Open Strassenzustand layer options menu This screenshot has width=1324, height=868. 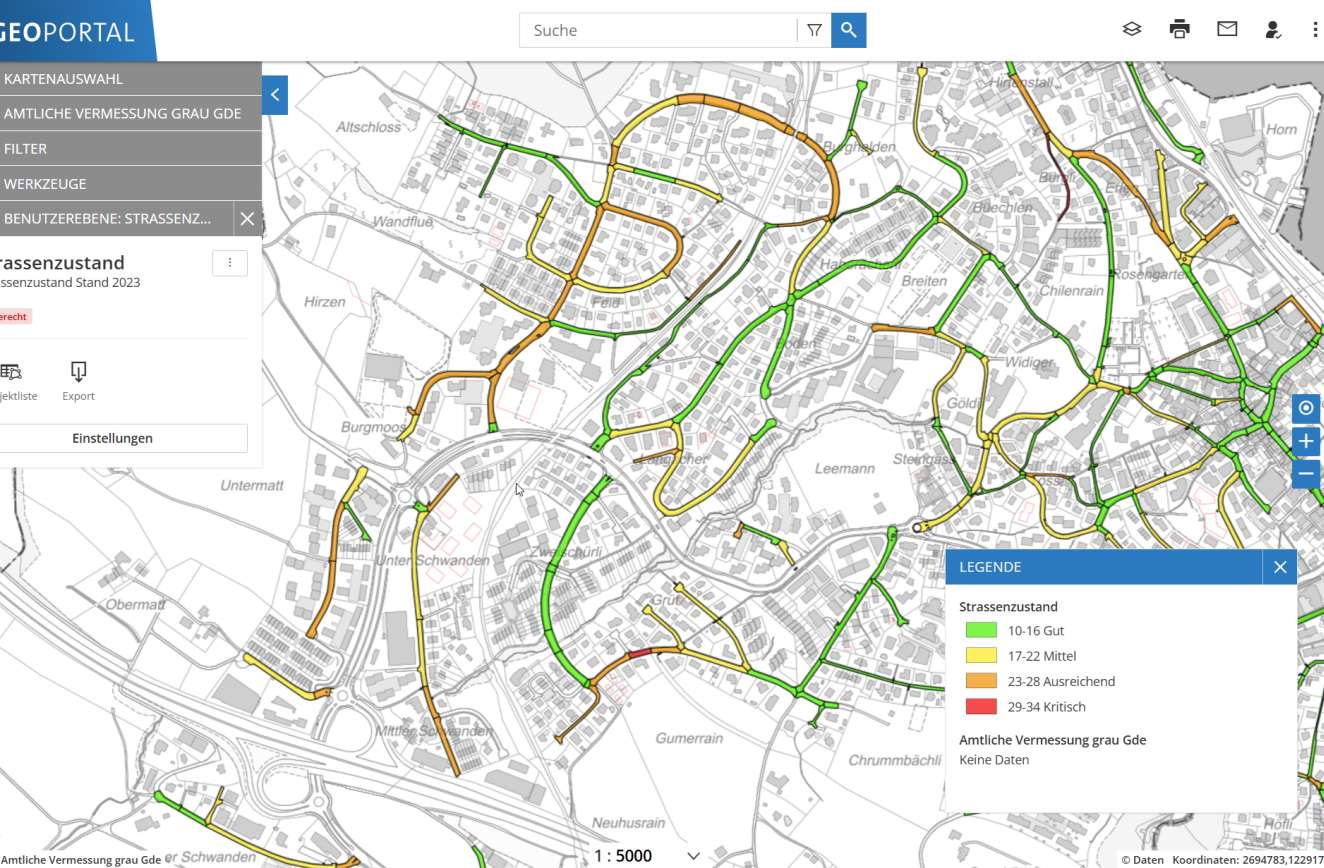point(230,263)
